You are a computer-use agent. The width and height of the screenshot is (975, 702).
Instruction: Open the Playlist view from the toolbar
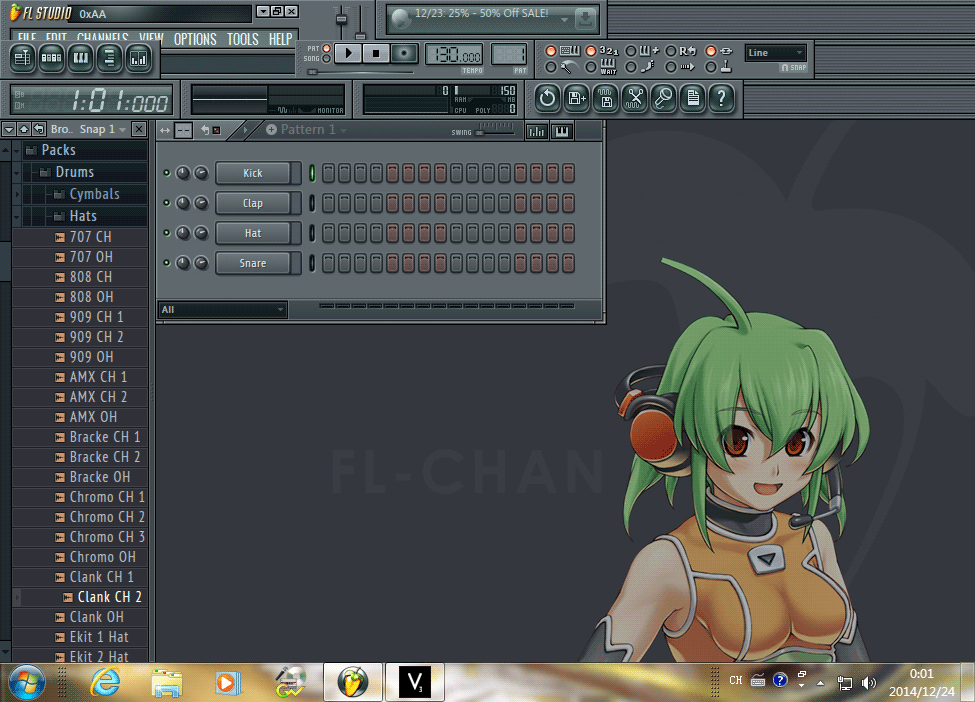[23, 58]
